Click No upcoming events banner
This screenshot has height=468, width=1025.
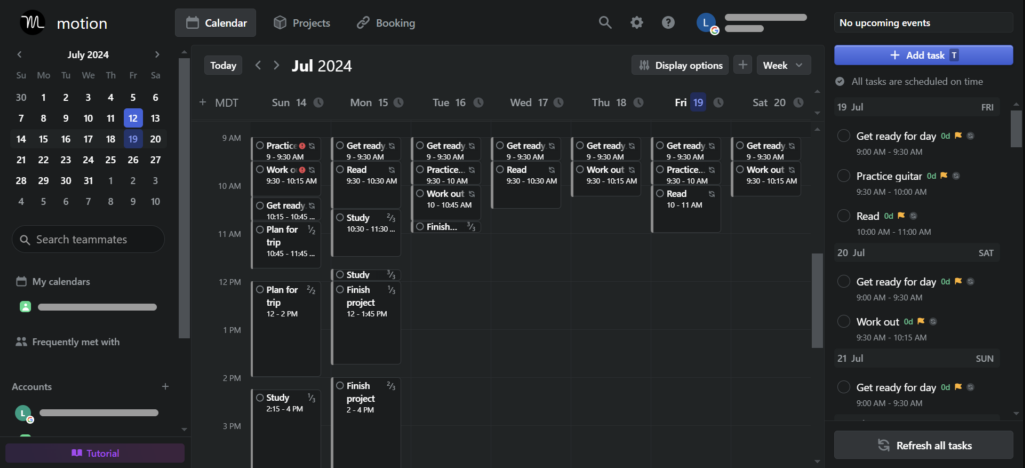point(923,23)
